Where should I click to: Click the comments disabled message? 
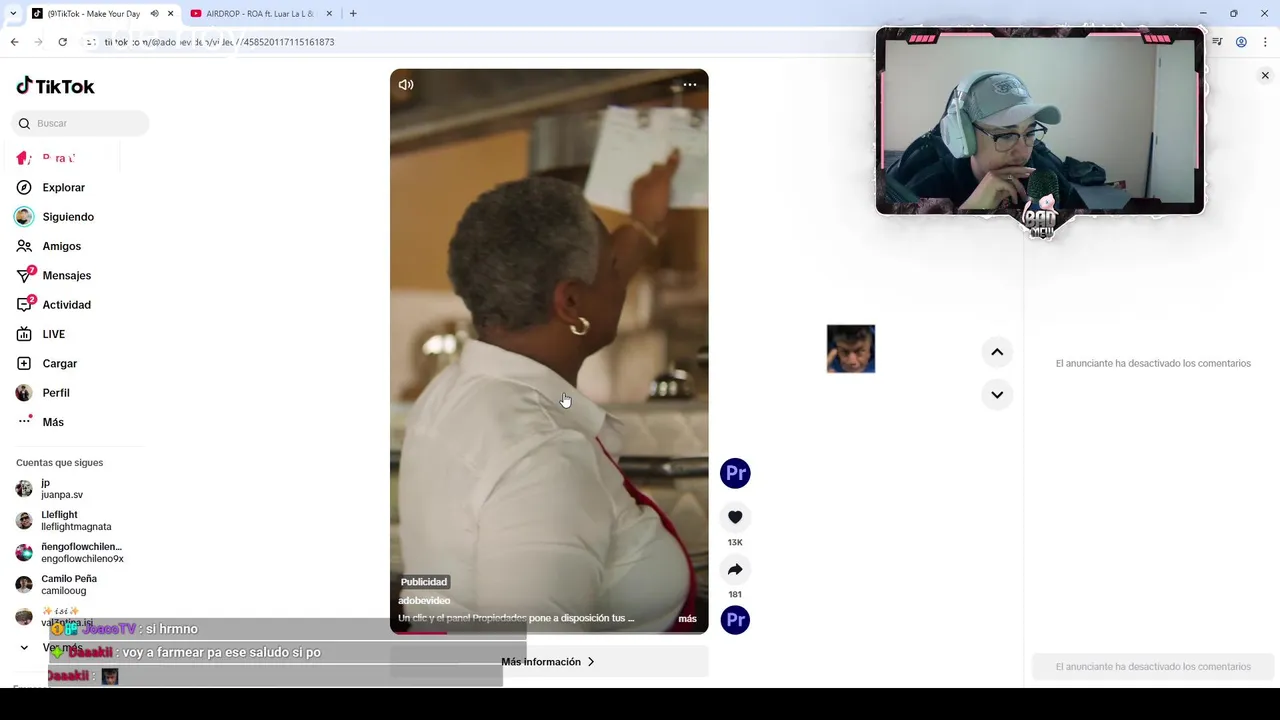[x=1153, y=364]
